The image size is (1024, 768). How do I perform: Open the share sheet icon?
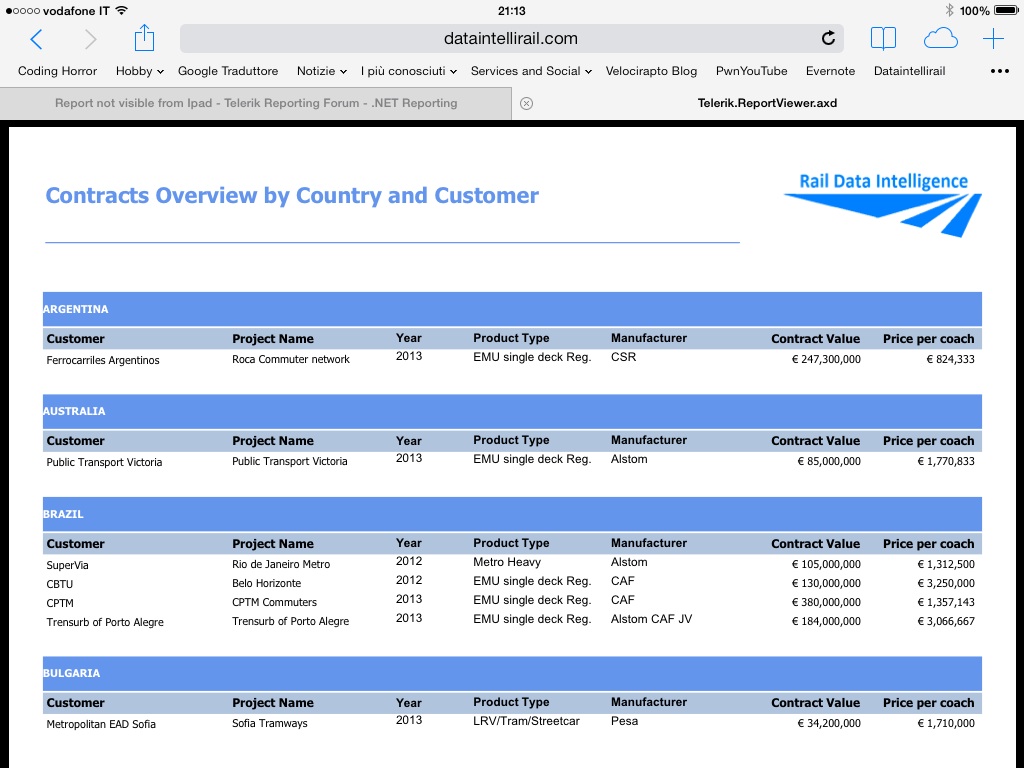pyautogui.click(x=144, y=38)
